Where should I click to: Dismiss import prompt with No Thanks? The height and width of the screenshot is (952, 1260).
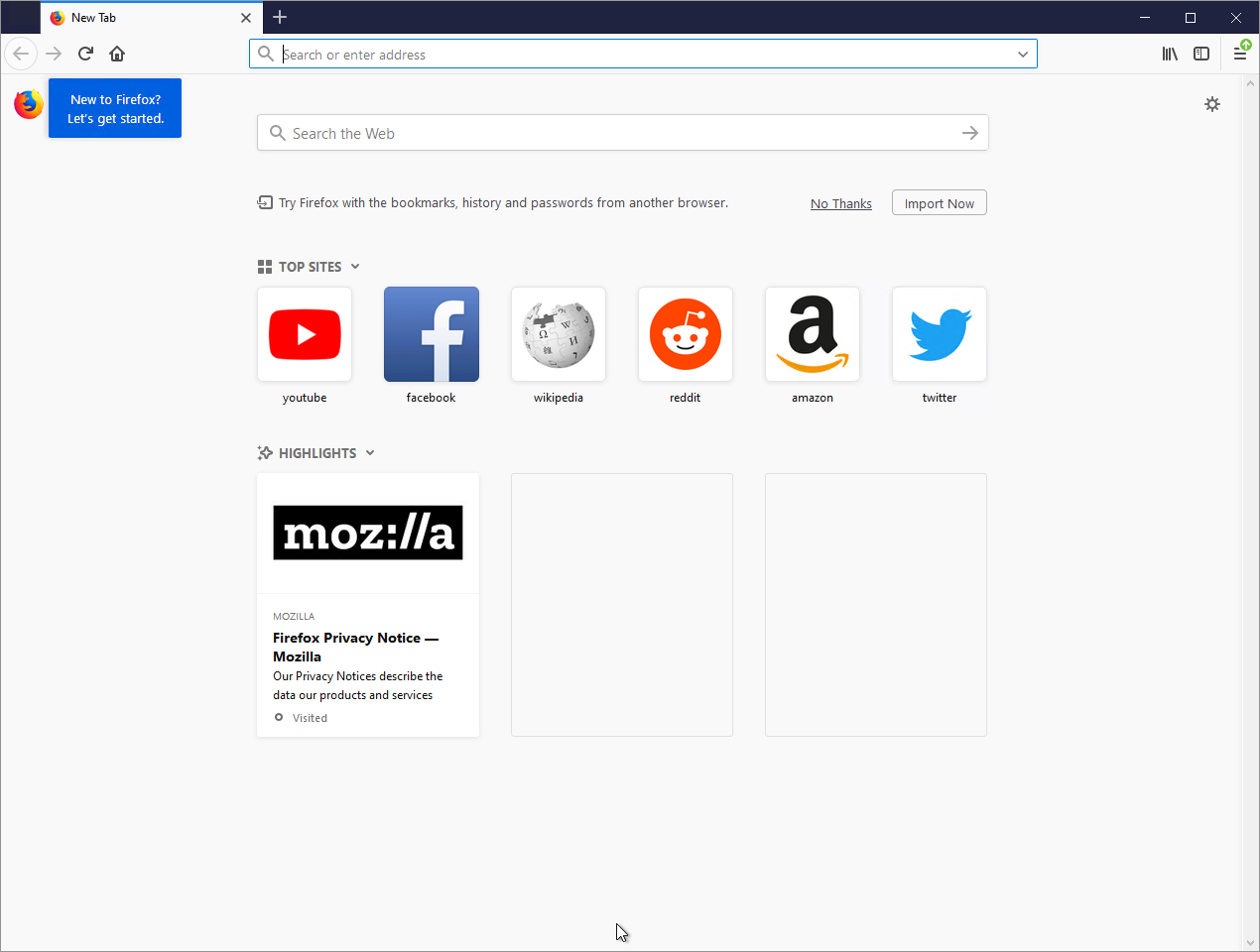pyautogui.click(x=840, y=202)
